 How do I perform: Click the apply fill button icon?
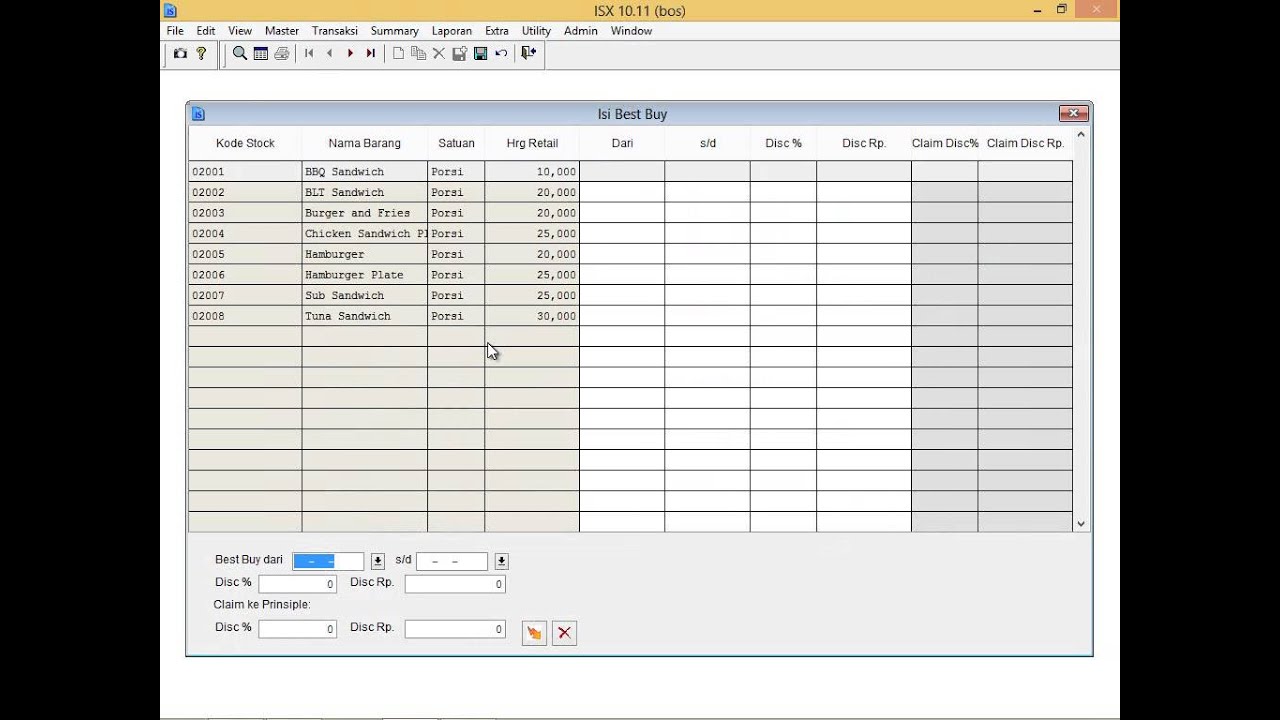[x=534, y=632]
